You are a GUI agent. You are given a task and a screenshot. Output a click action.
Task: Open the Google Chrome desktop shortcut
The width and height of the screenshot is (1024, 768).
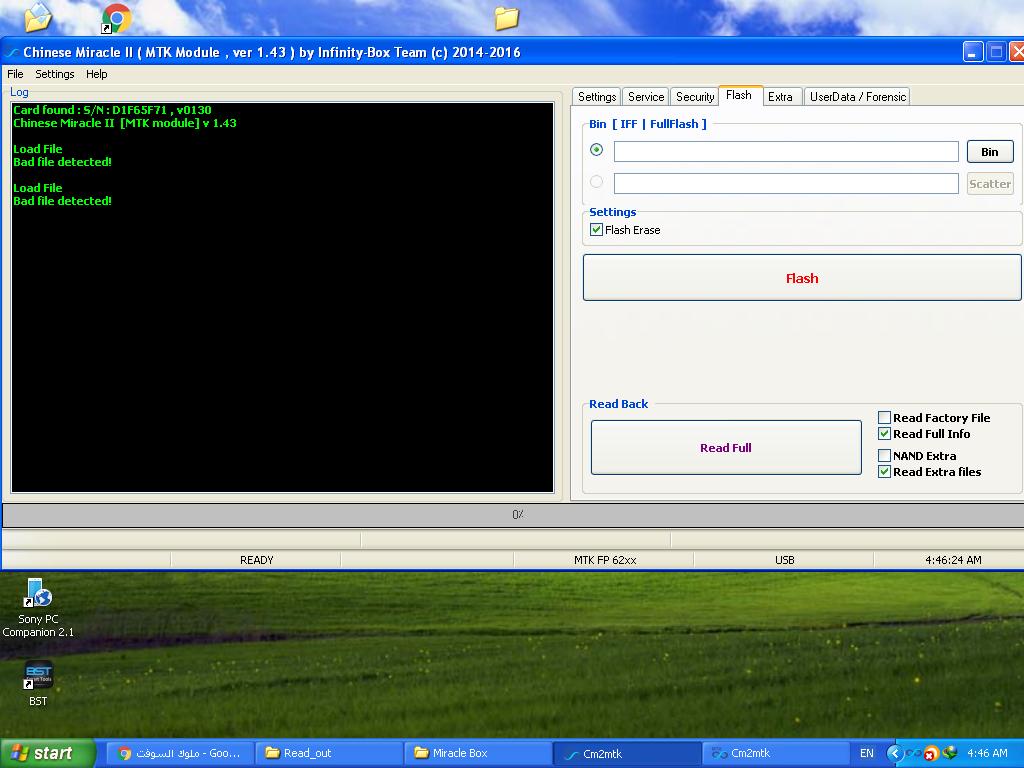click(116, 18)
